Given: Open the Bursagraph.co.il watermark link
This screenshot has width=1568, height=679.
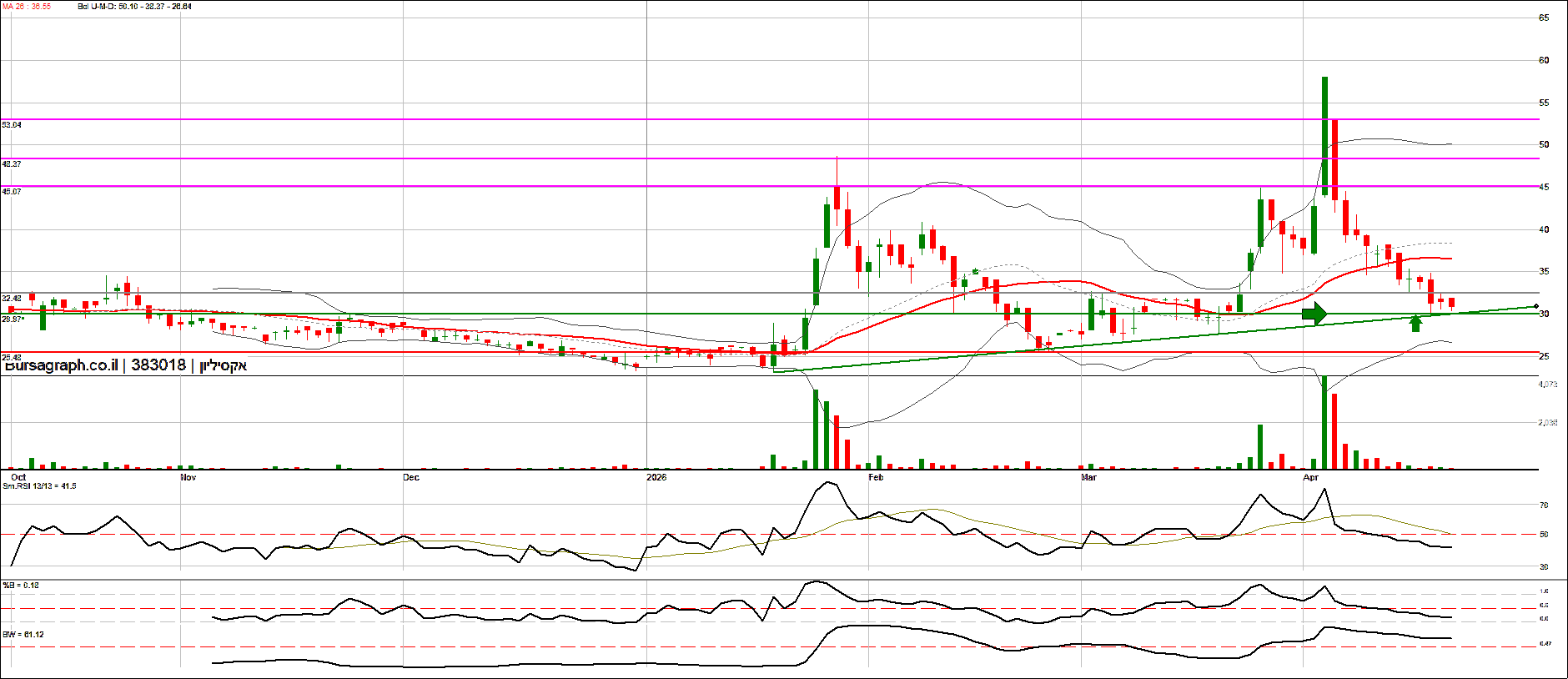Looking at the screenshot, I should pyautogui.click(x=61, y=365).
